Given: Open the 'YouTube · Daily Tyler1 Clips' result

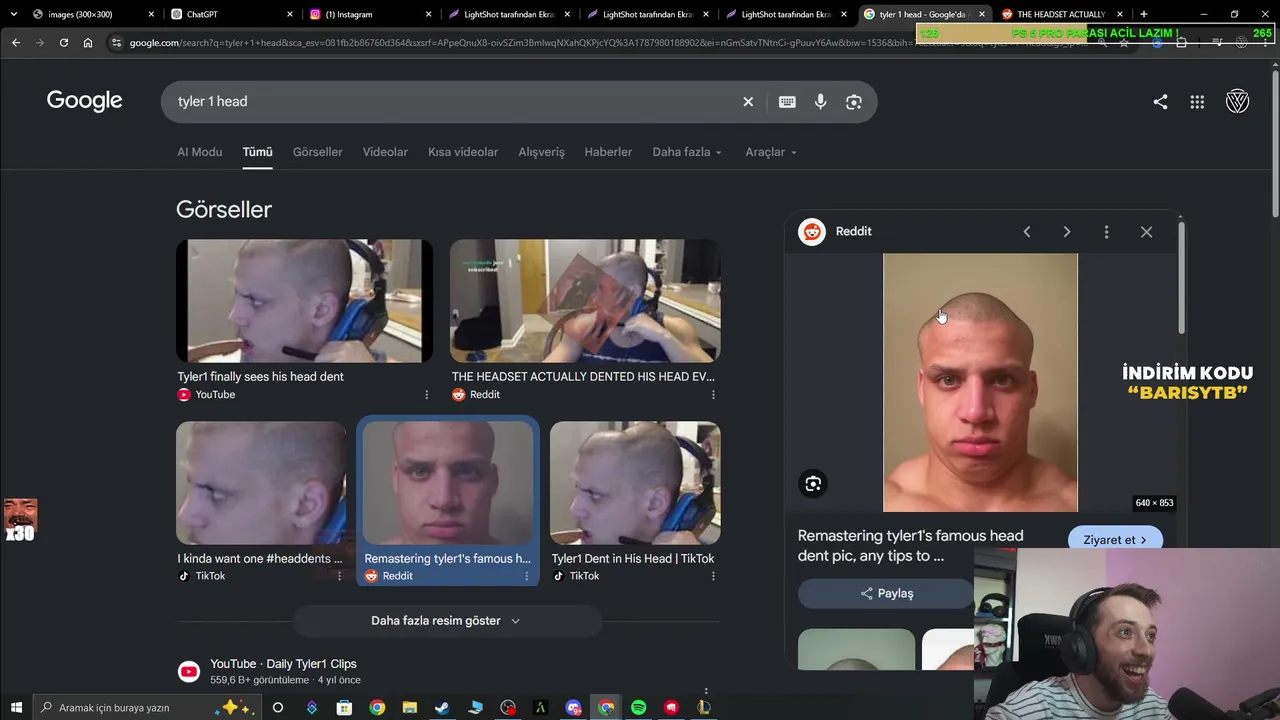Looking at the screenshot, I should click(283, 664).
